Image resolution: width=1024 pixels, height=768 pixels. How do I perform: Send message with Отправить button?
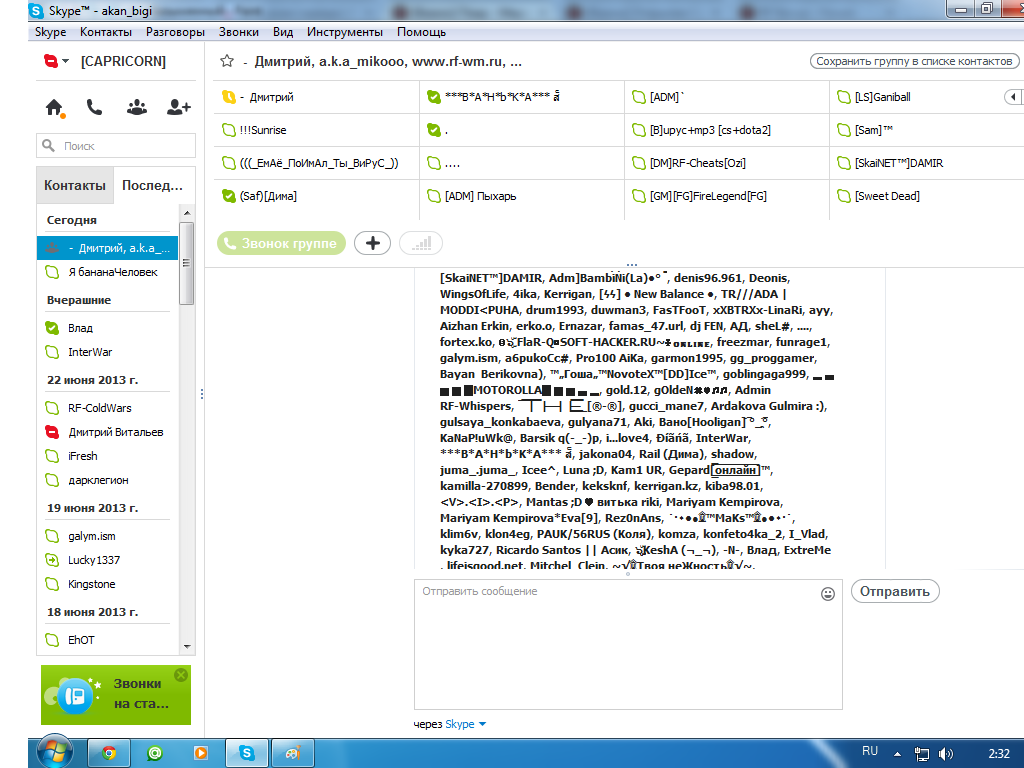tap(895, 592)
